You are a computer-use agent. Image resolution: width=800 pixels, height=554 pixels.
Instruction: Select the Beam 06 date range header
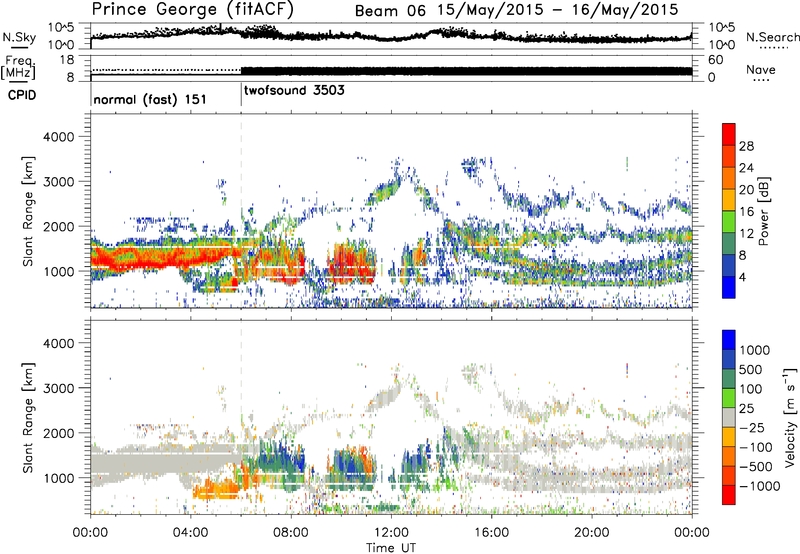[x=516, y=10]
